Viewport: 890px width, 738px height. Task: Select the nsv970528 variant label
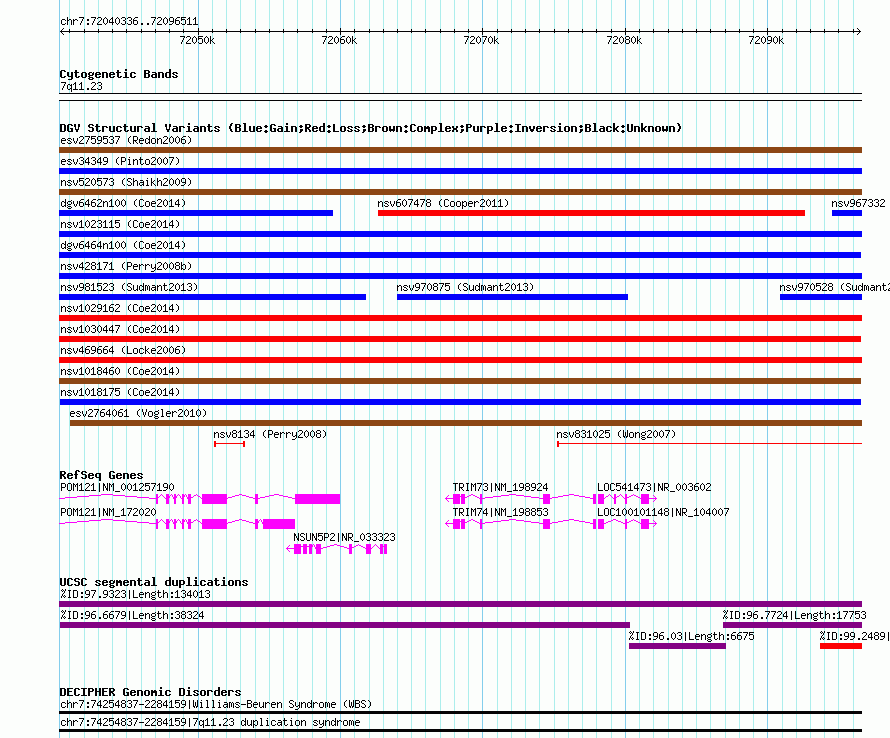click(x=834, y=287)
